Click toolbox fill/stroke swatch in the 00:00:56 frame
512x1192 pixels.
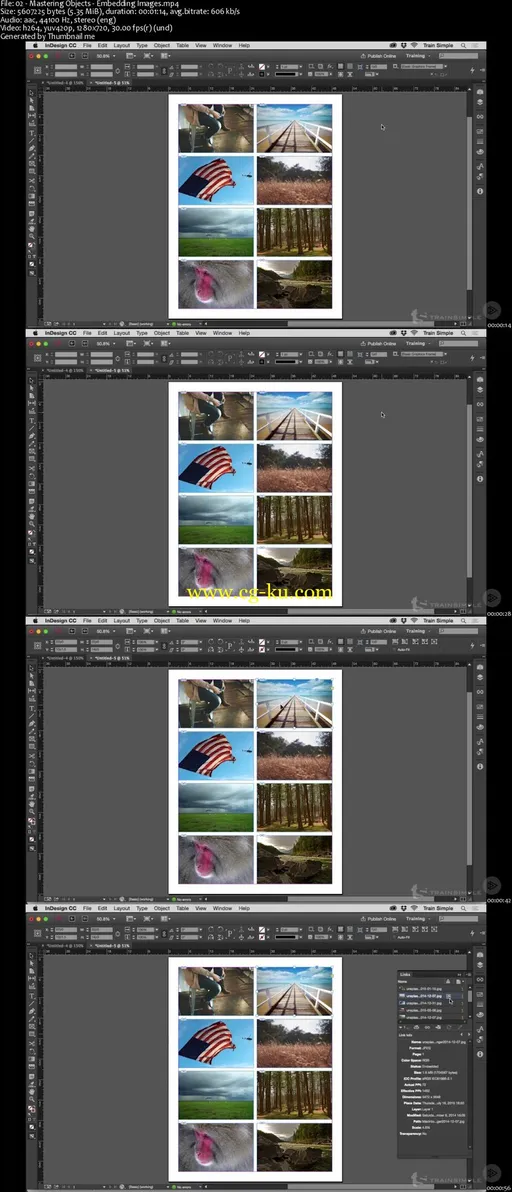point(32,1107)
